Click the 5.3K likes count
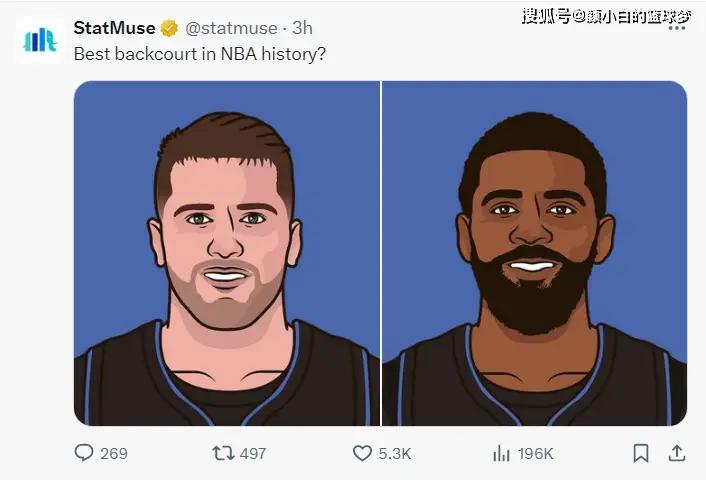Viewport: 706px width, 480px height. tap(395, 453)
